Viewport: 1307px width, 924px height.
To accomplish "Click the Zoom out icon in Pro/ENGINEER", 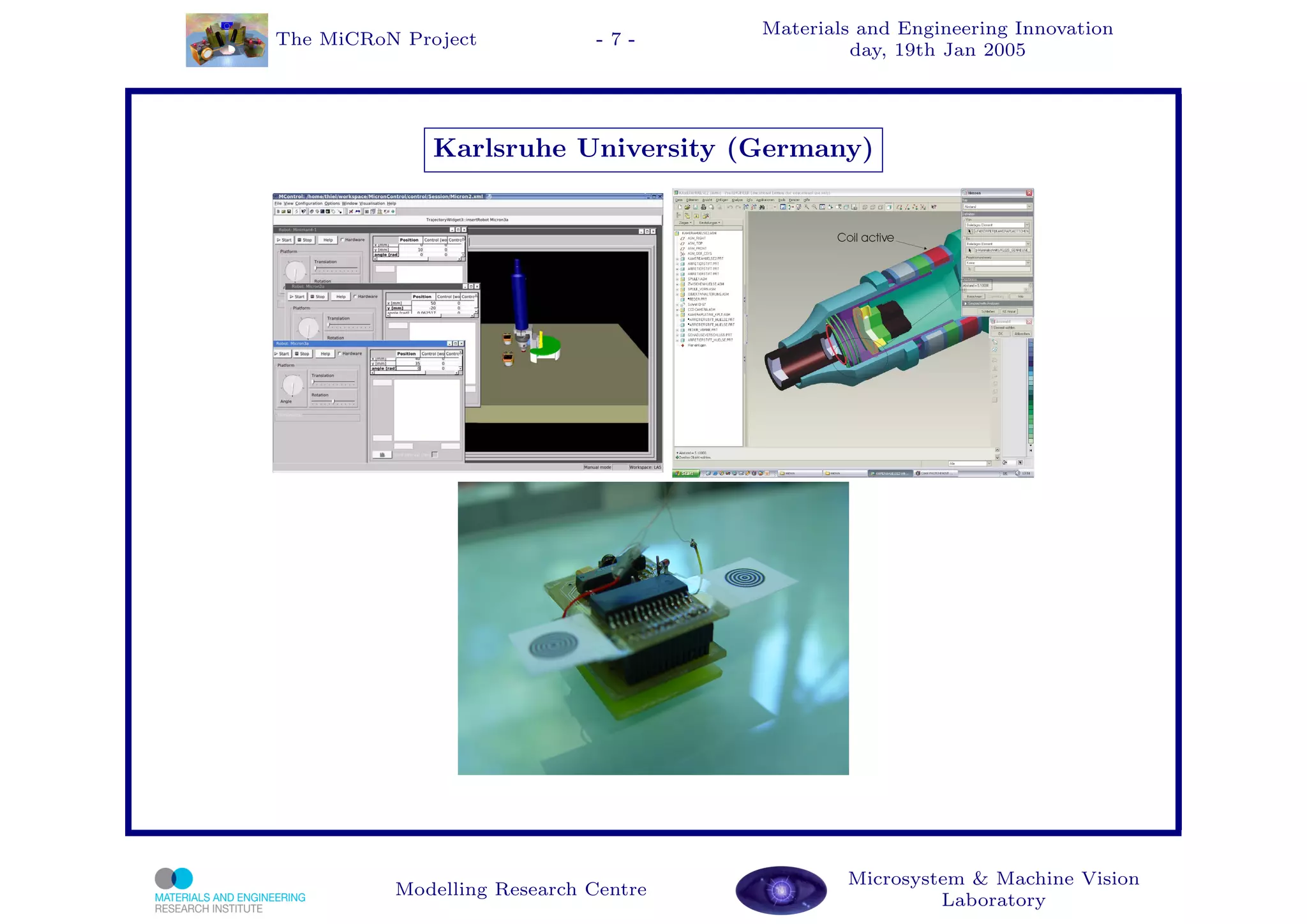I will (x=814, y=207).
